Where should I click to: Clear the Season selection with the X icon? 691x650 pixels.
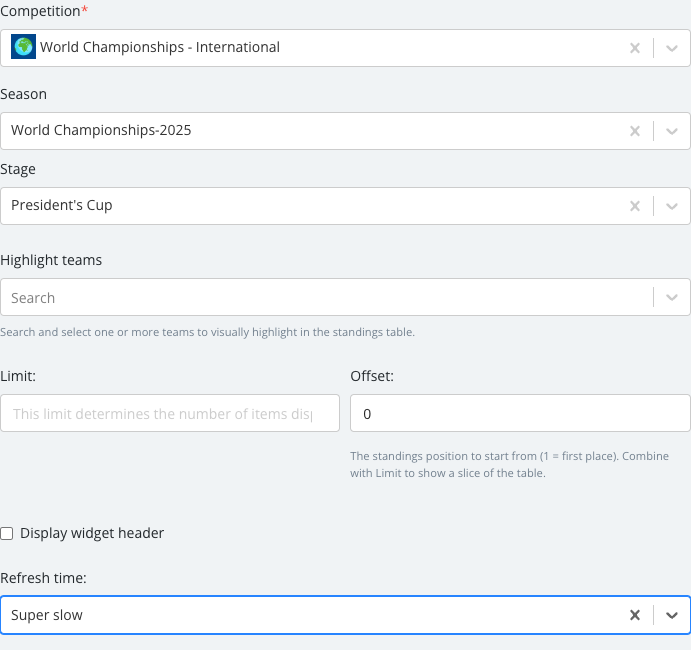click(635, 131)
